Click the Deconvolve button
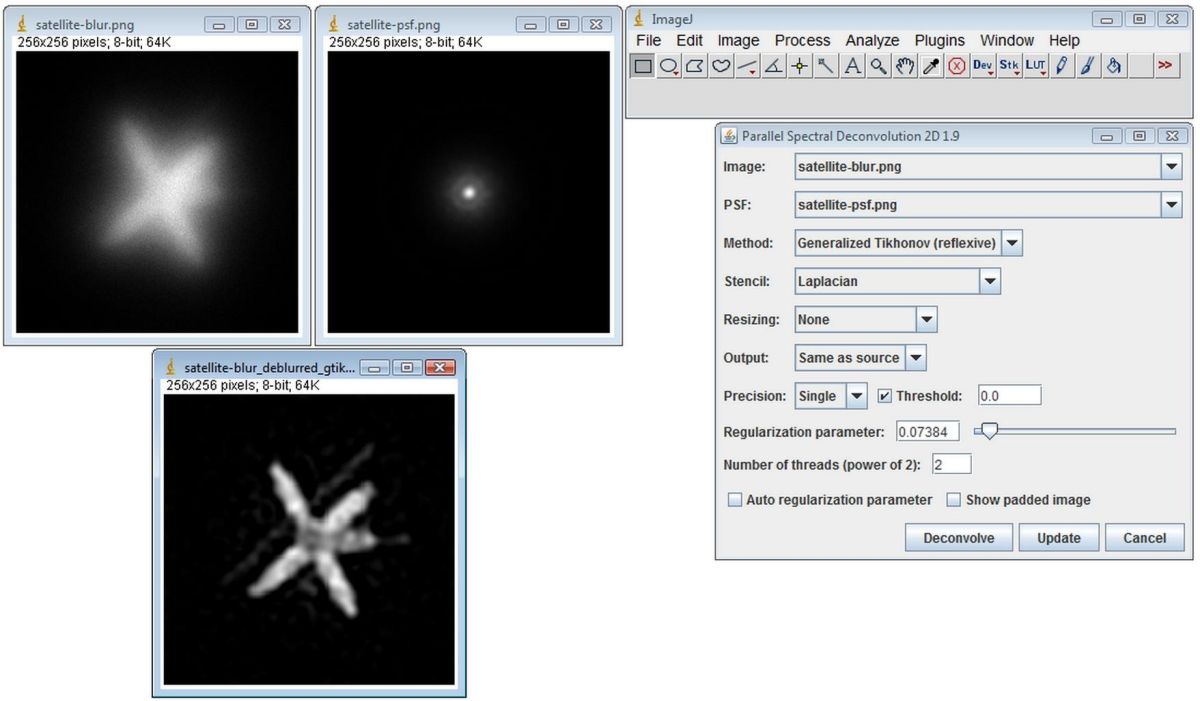 click(x=959, y=538)
